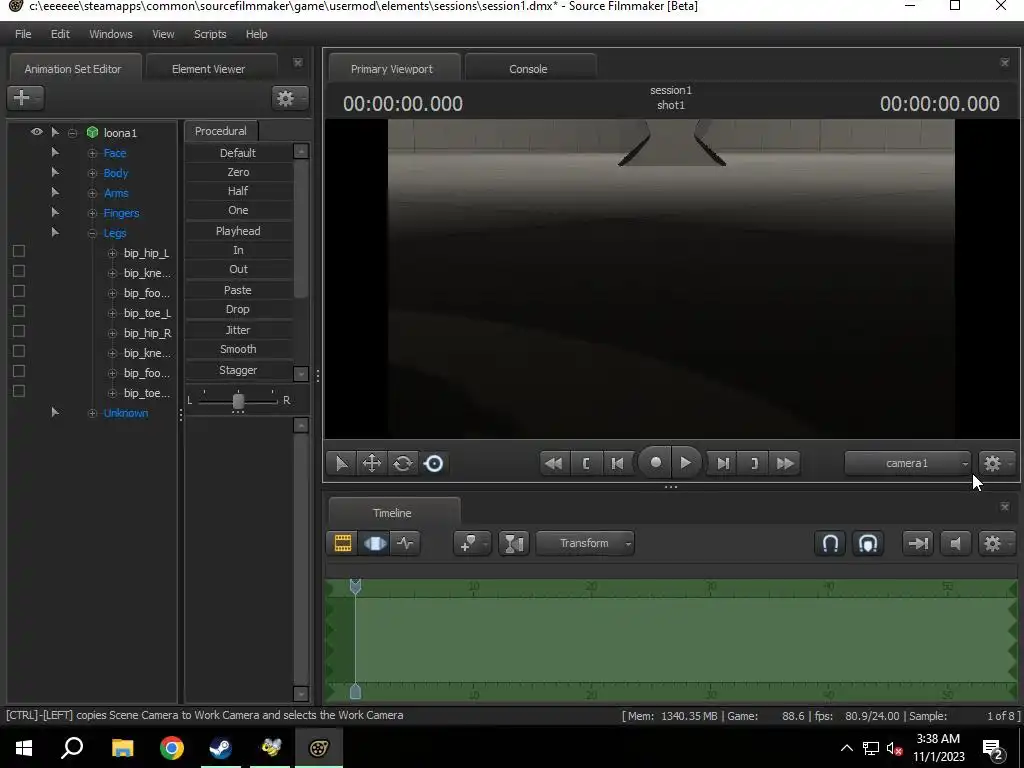The image size is (1024, 768).
Task: Jump to the in-point left bracket button
Action: tap(586, 464)
